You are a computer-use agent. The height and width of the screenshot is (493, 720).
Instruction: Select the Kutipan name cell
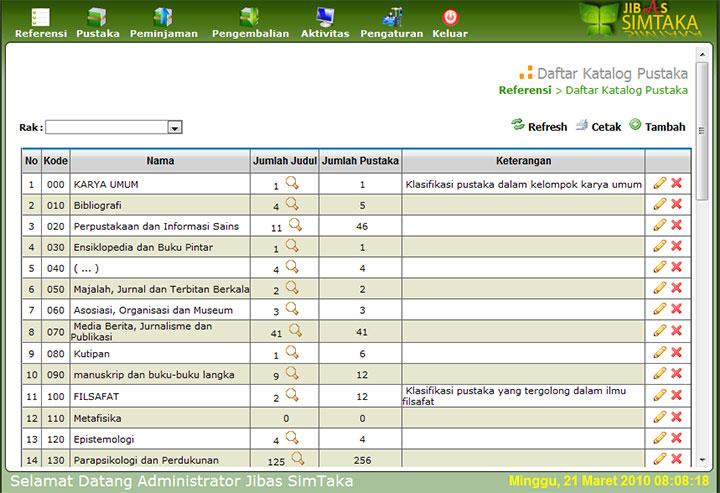160,353
